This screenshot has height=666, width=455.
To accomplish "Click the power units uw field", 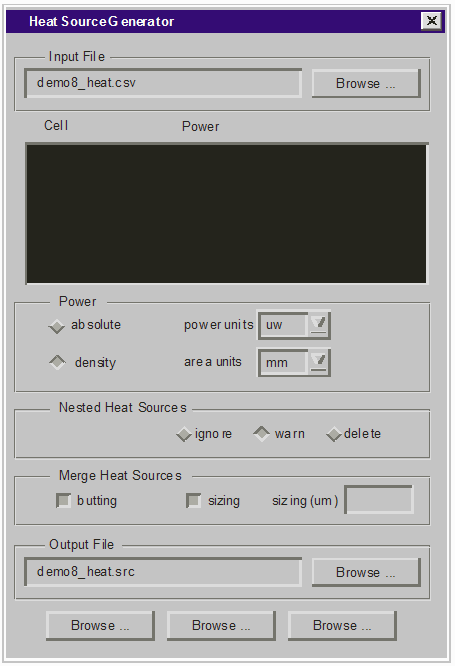I will 283,325.
